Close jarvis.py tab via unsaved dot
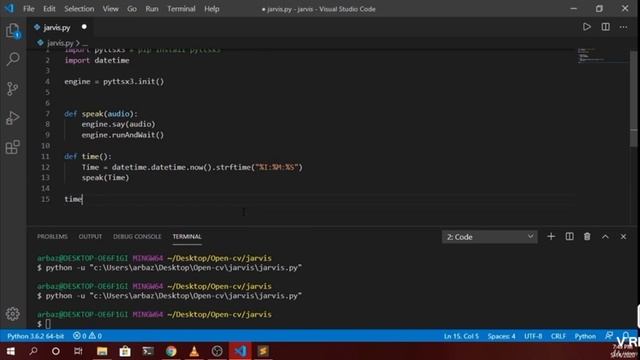Image resolution: width=640 pixels, height=360 pixels. point(84,27)
